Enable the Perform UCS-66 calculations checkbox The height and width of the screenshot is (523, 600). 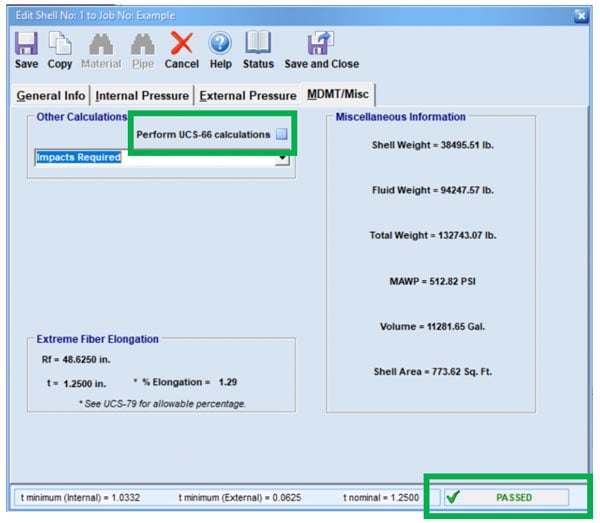pos(282,134)
